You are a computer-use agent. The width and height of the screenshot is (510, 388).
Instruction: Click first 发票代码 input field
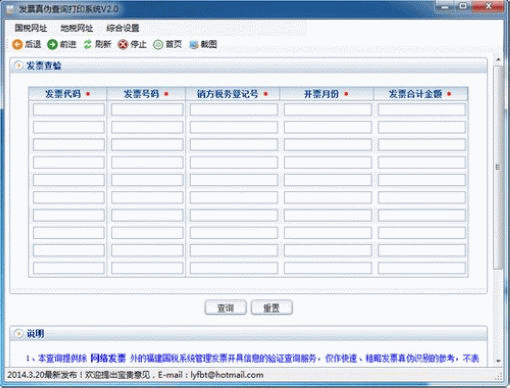click(x=69, y=110)
